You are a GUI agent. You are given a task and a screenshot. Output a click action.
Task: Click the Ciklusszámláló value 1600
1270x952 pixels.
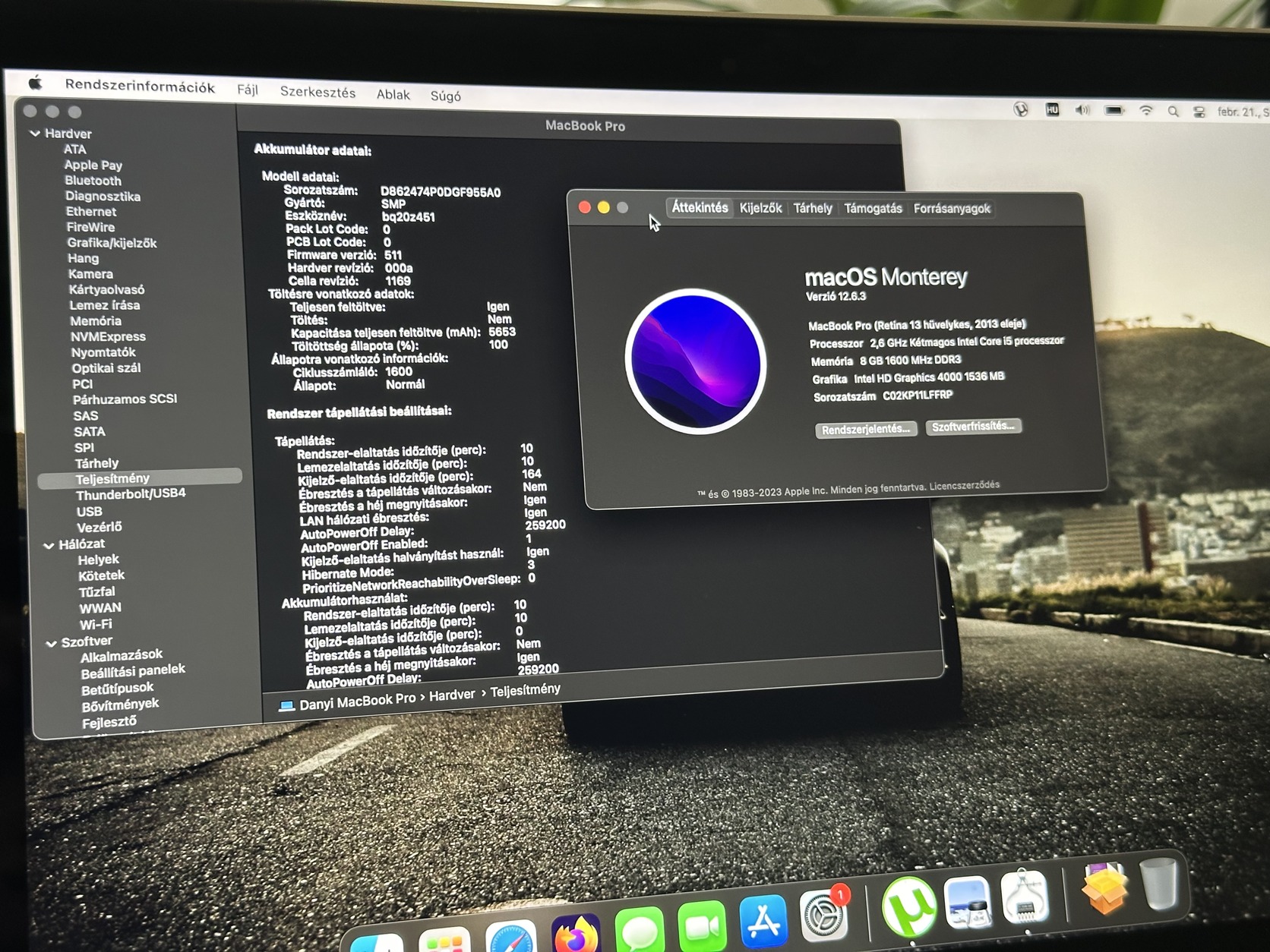tap(399, 372)
